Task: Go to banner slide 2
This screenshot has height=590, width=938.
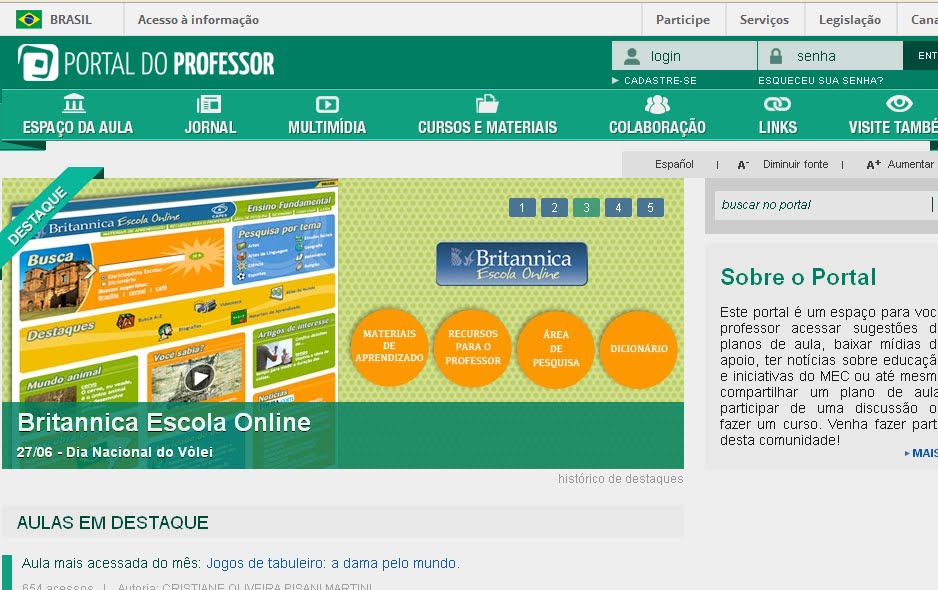Action: coord(555,208)
